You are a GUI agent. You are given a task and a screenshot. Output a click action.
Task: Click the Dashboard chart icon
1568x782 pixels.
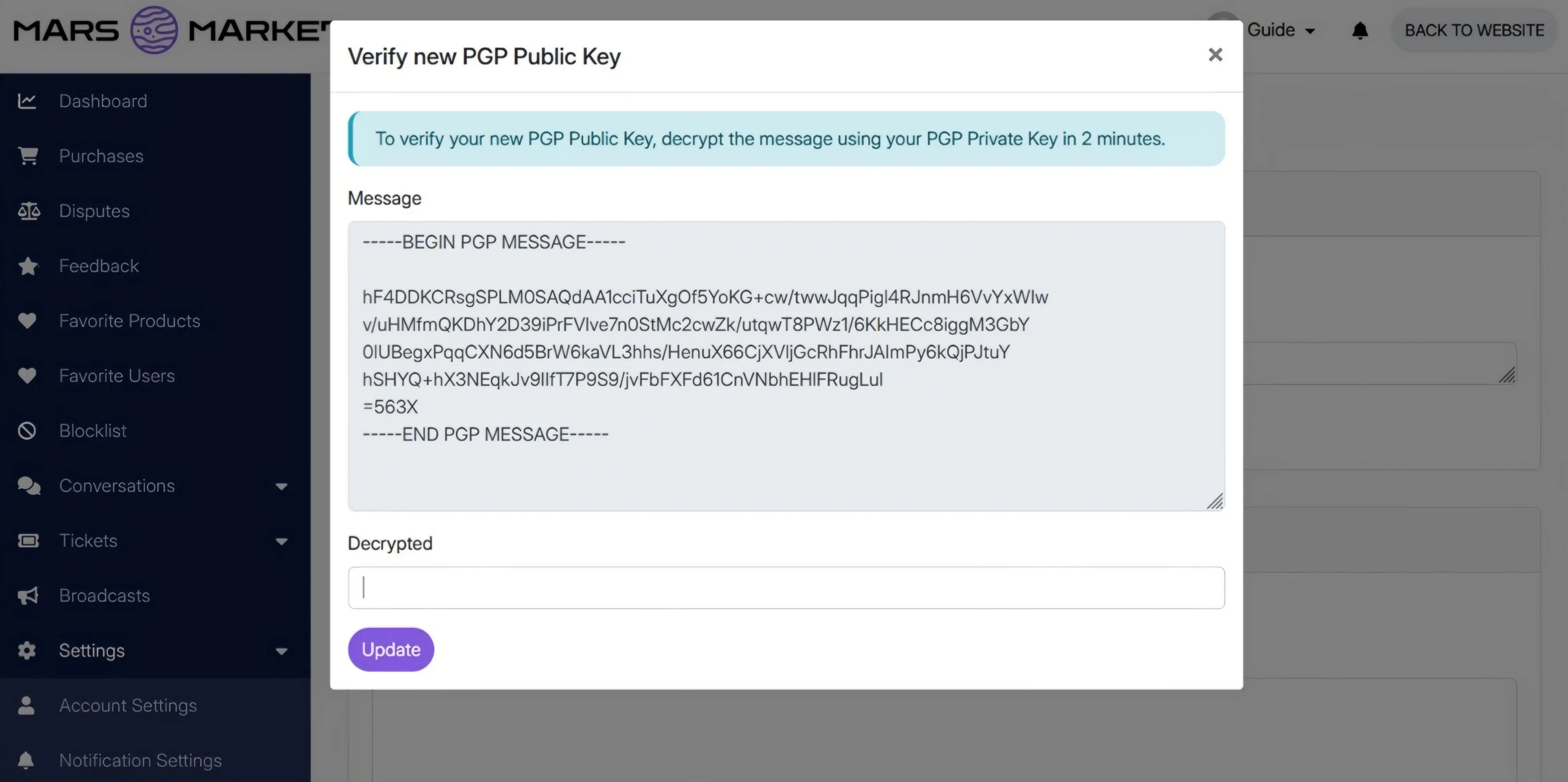pos(27,101)
